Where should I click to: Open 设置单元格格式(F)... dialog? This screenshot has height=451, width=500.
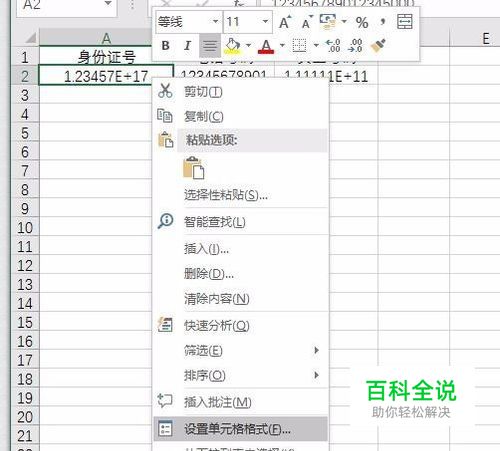pos(241,429)
